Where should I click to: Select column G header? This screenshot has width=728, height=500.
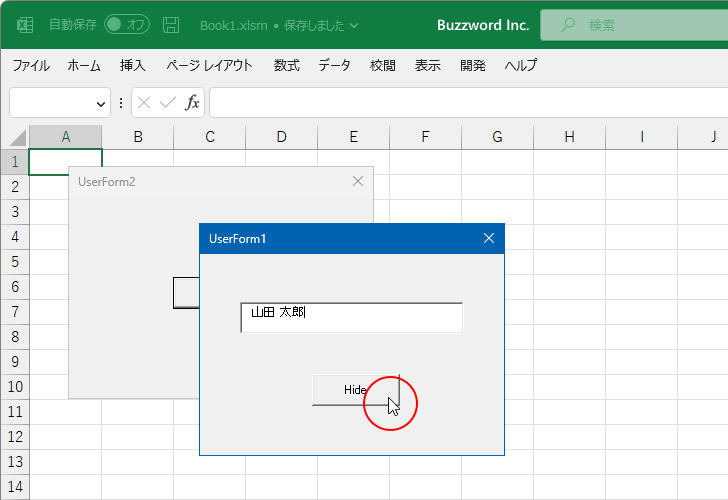(498, 137)
